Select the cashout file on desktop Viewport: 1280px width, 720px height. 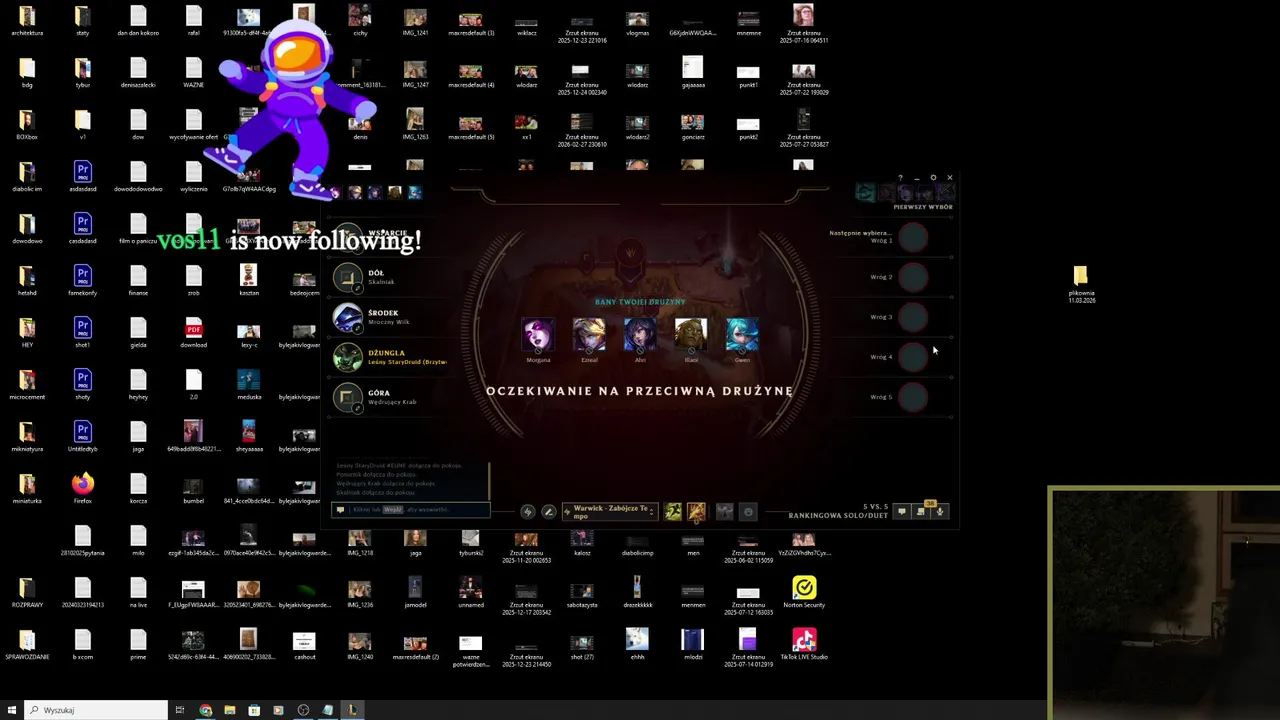tap(304, 644)
